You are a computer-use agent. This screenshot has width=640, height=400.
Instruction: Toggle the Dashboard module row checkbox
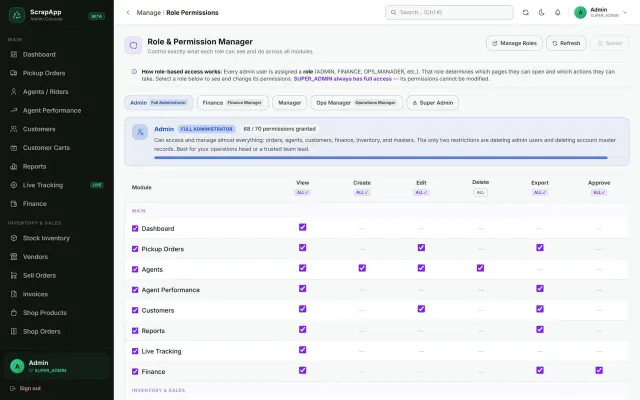(x=135, y=229)
